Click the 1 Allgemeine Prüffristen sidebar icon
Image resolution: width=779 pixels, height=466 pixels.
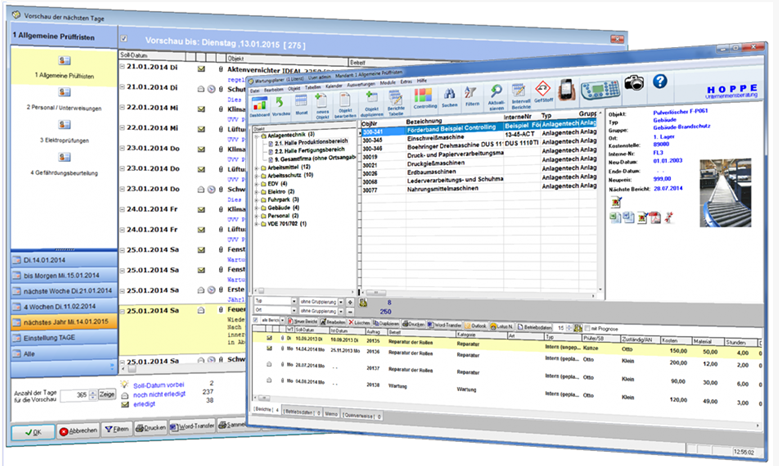(65, 61)
